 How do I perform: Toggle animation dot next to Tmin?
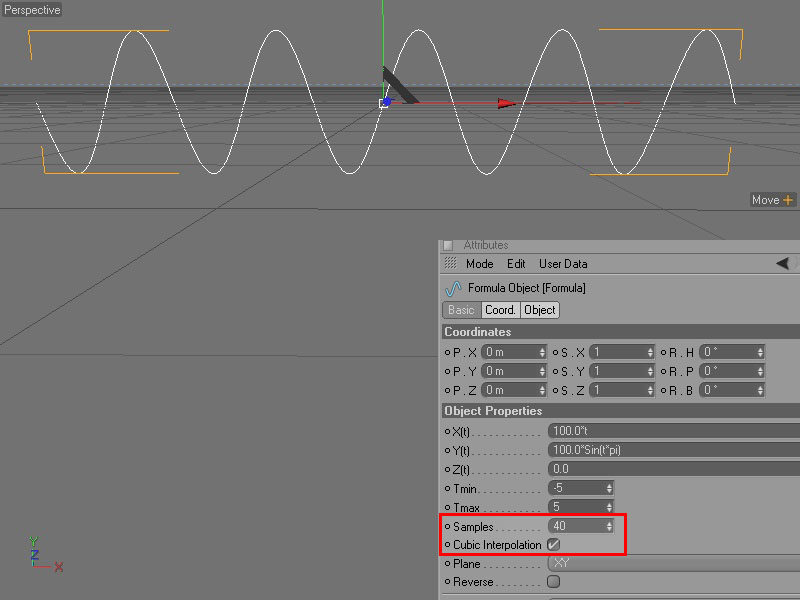click(x=447, y=489)
